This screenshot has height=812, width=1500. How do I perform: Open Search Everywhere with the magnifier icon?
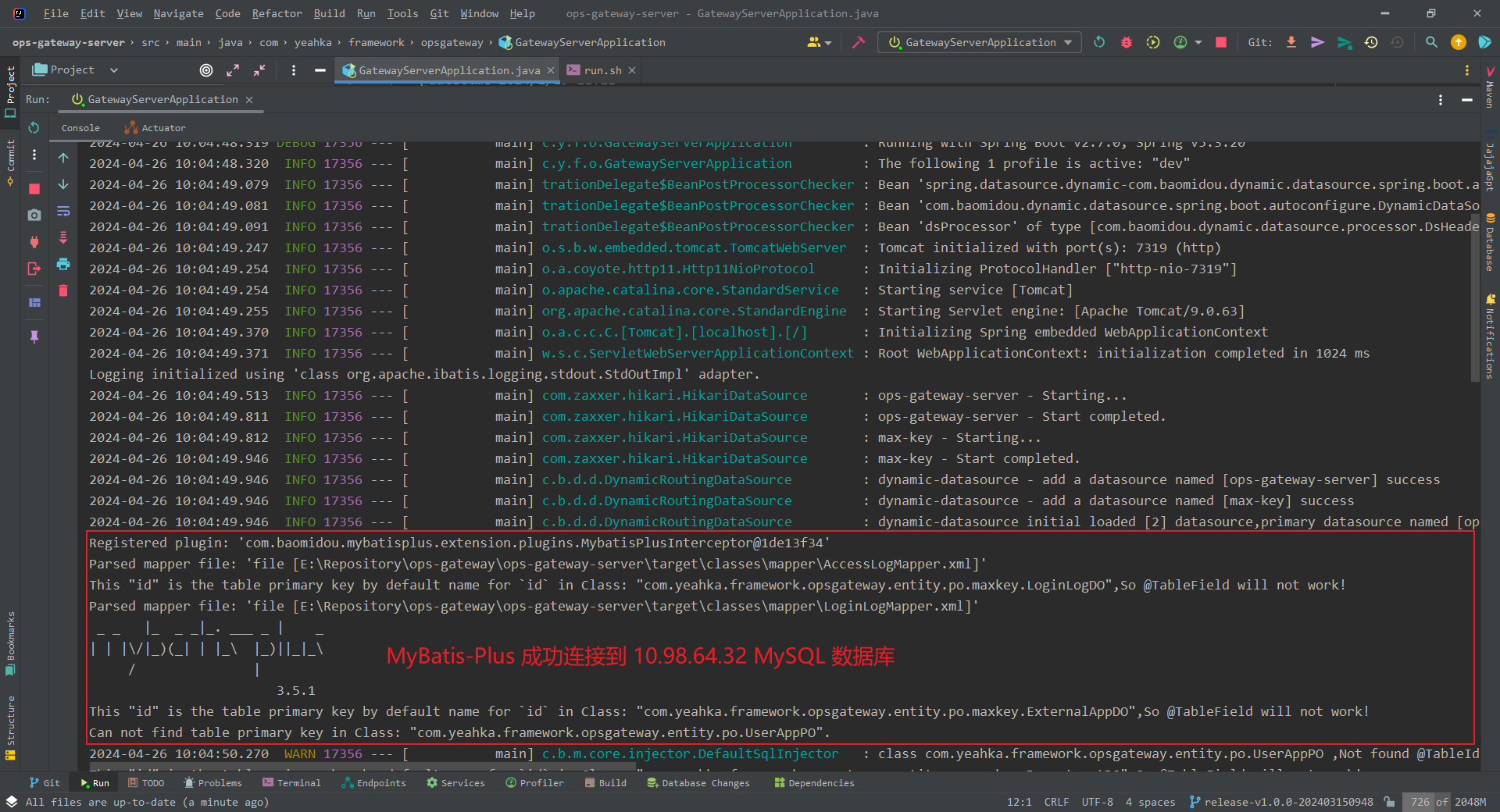(1432, 42)
